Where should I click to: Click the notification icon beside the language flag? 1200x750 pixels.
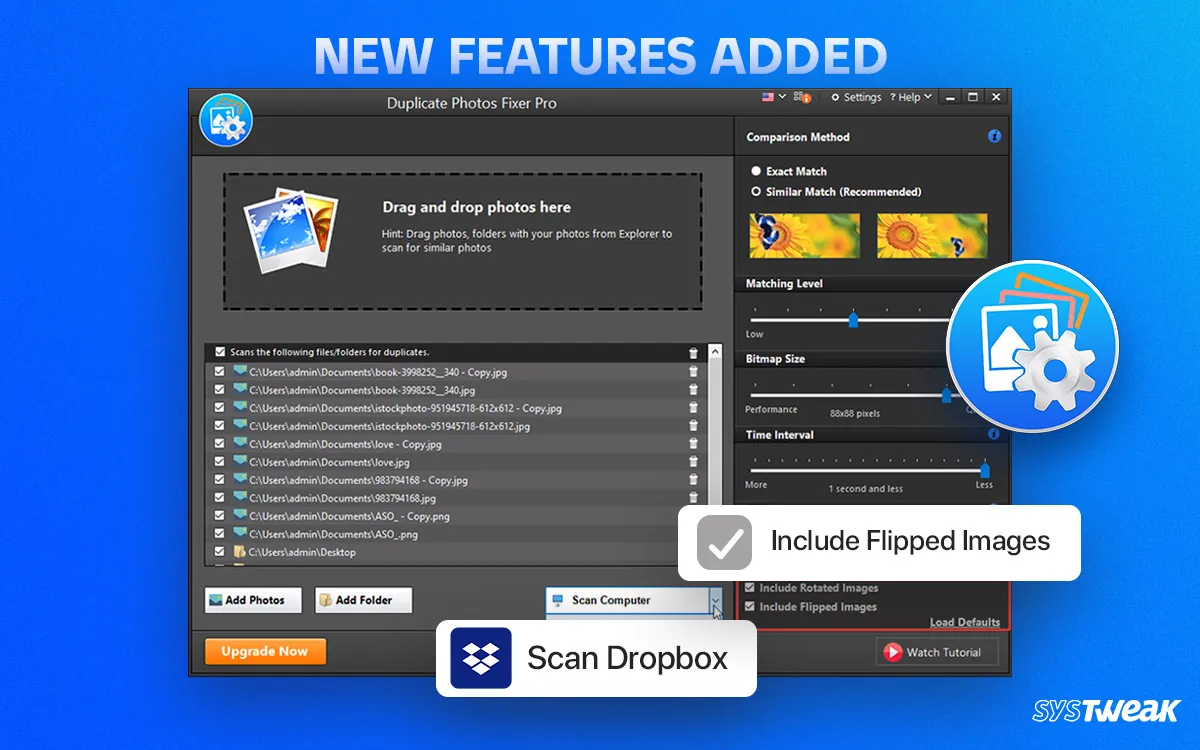pyautogui.click(x=803, y=97)
